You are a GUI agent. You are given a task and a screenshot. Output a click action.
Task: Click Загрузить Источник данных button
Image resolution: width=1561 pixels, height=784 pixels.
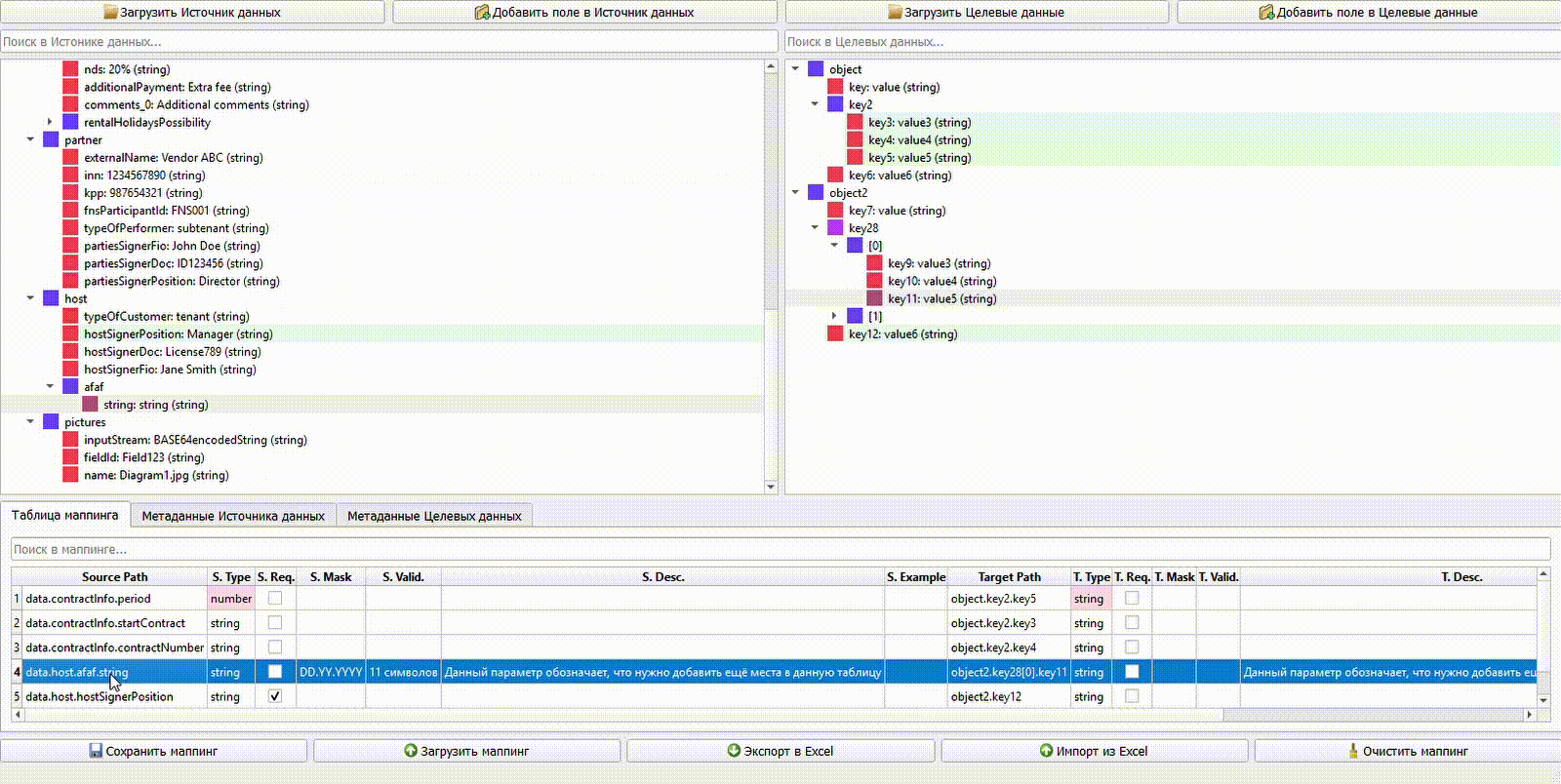click(x=193, y=13)
